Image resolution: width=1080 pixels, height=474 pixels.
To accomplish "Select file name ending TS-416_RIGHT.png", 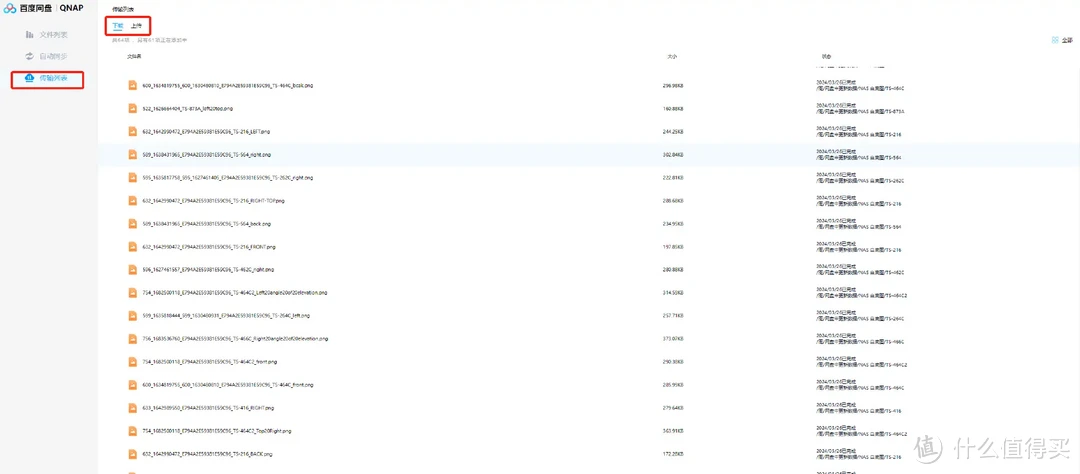I will coord(208,408).
